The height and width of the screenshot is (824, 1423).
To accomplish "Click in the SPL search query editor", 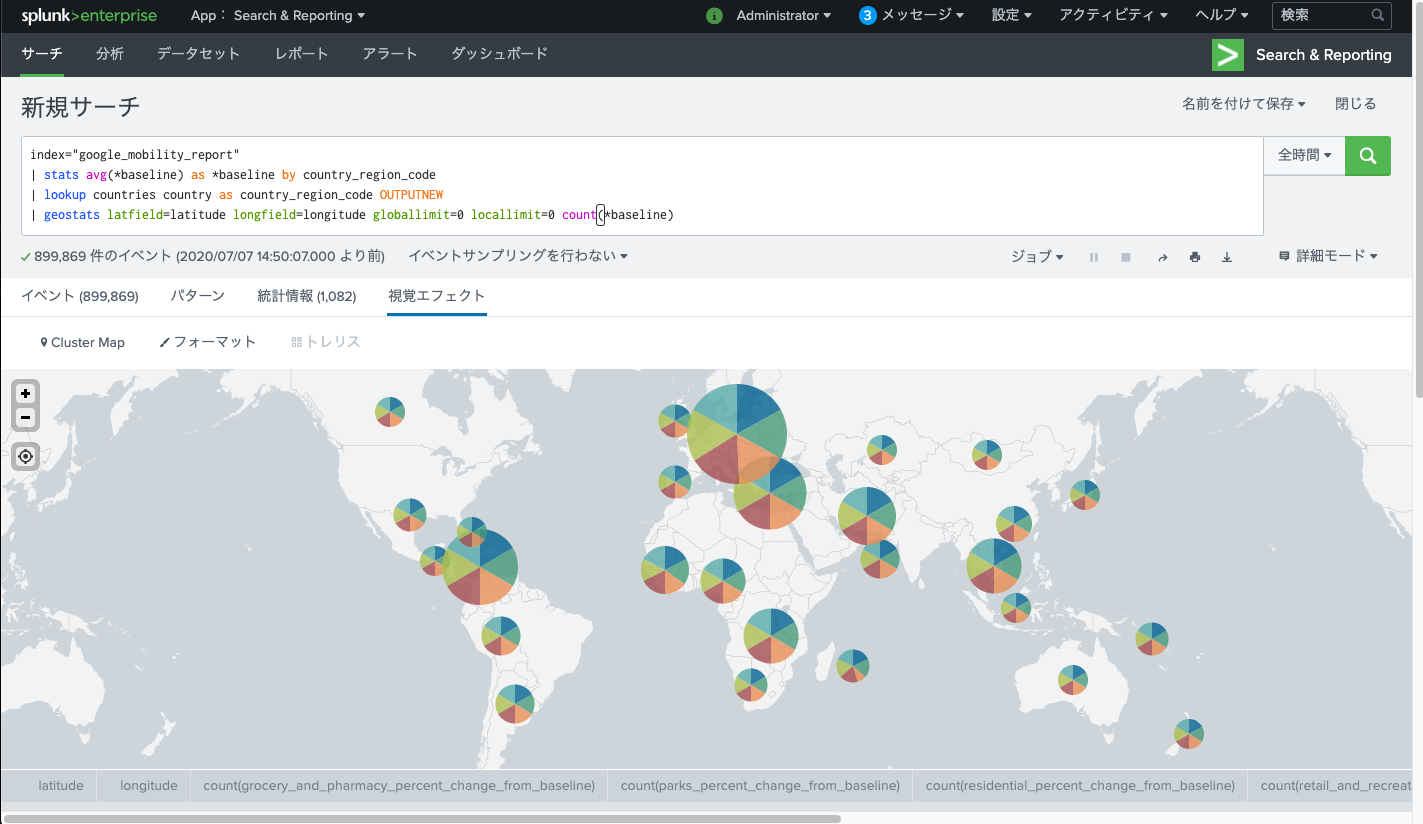I will click(x=642, y=186).
